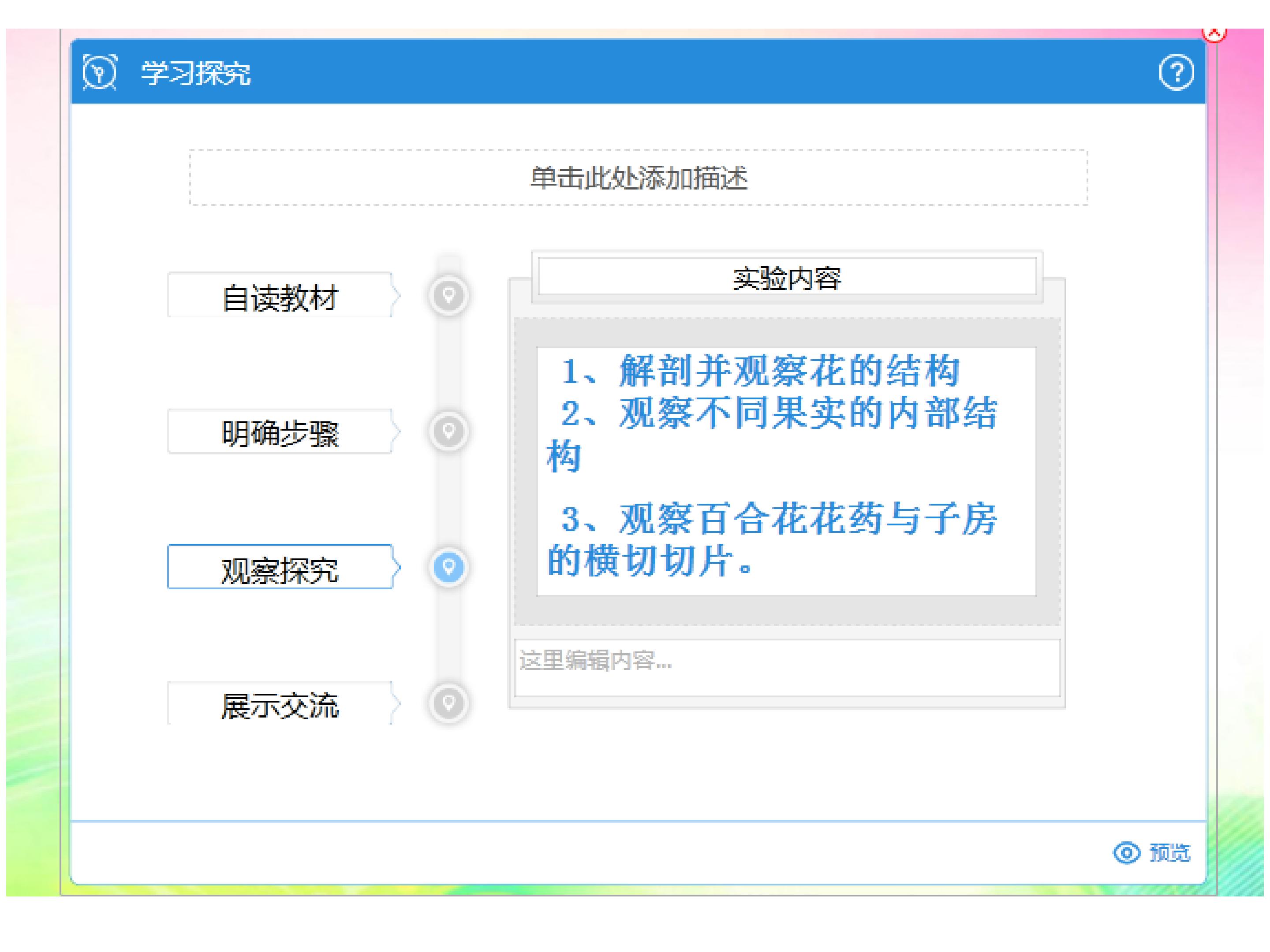Click the blue experiment content text block

point(787,471)
